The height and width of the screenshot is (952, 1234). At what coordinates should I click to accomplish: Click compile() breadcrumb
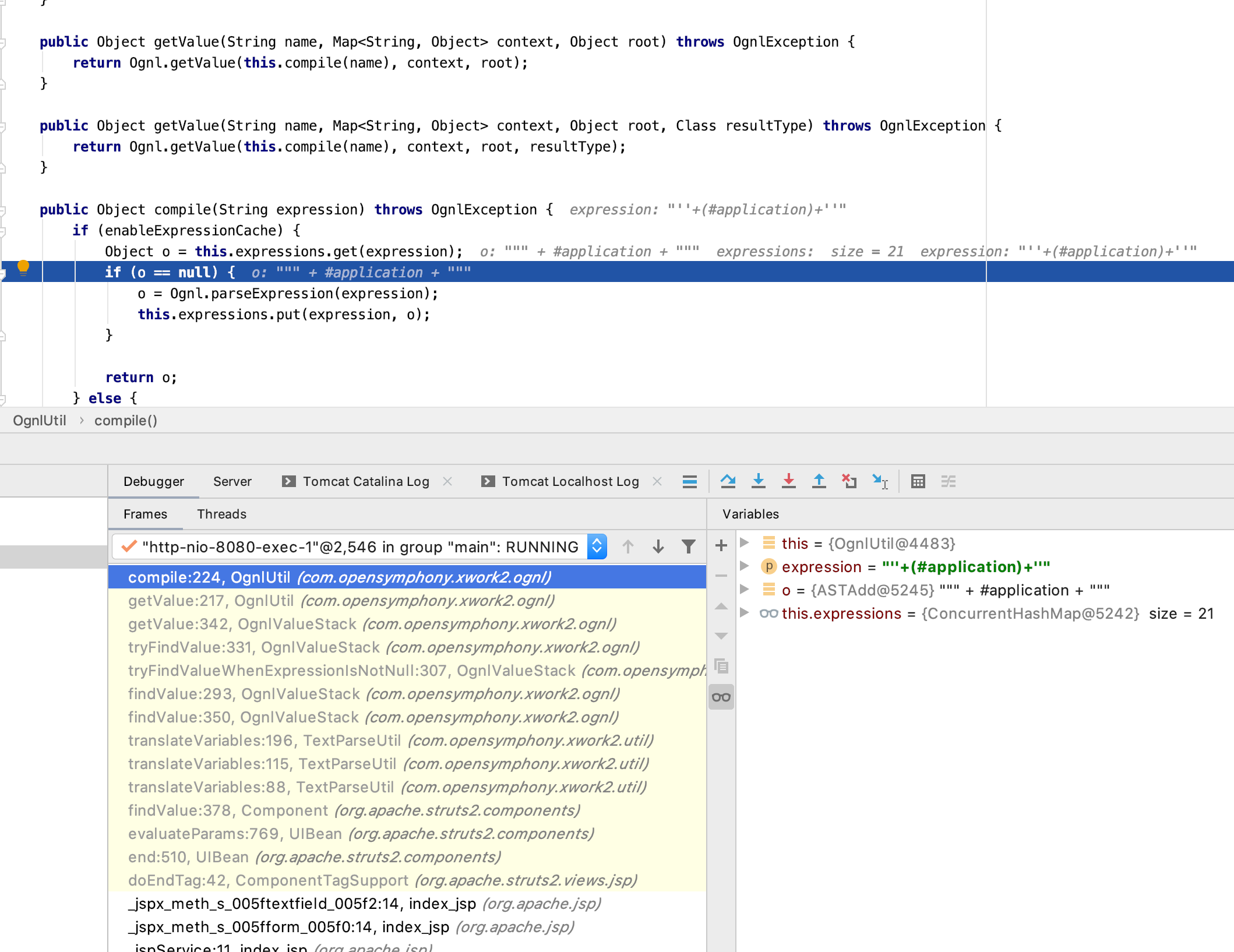click(126, 421)
